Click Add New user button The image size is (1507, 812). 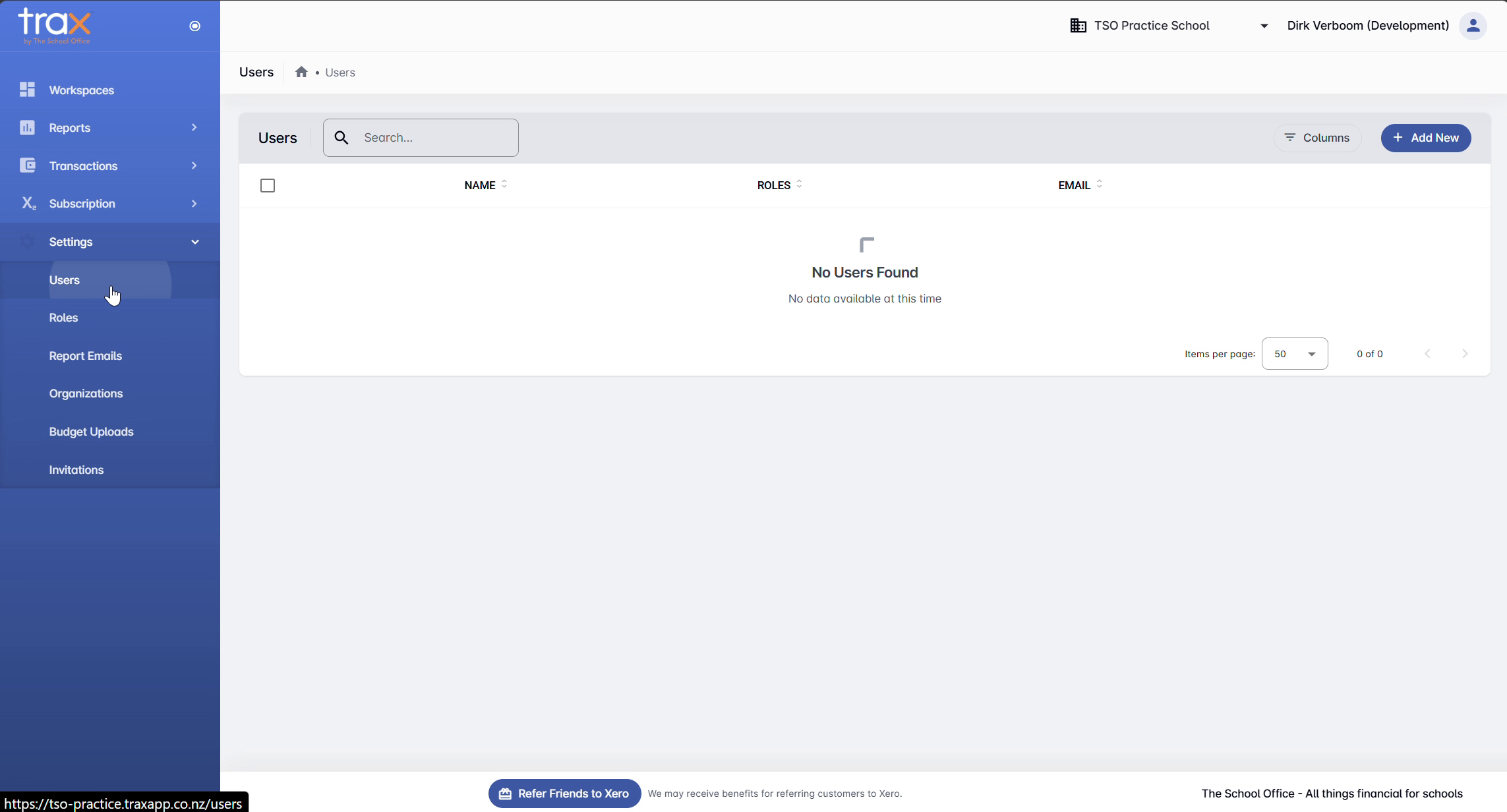[x=1426, y=138]
